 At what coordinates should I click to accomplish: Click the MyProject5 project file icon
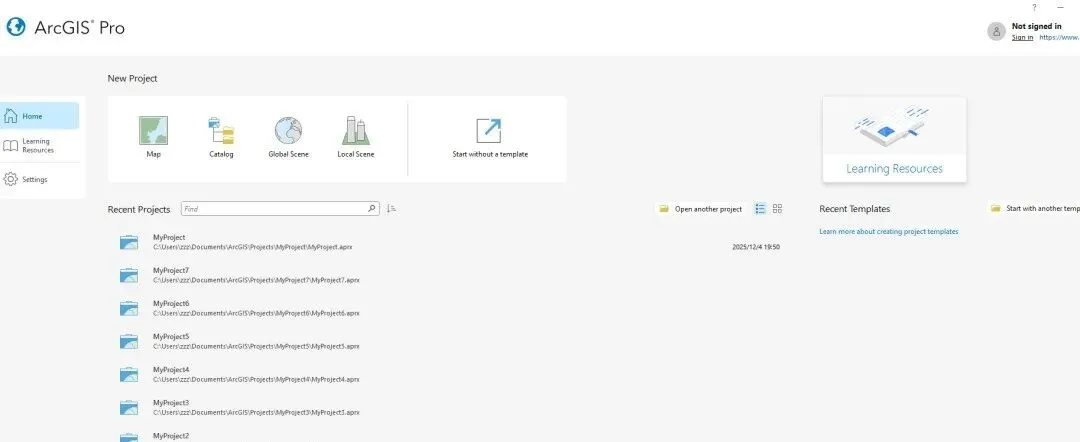[129, 341]
